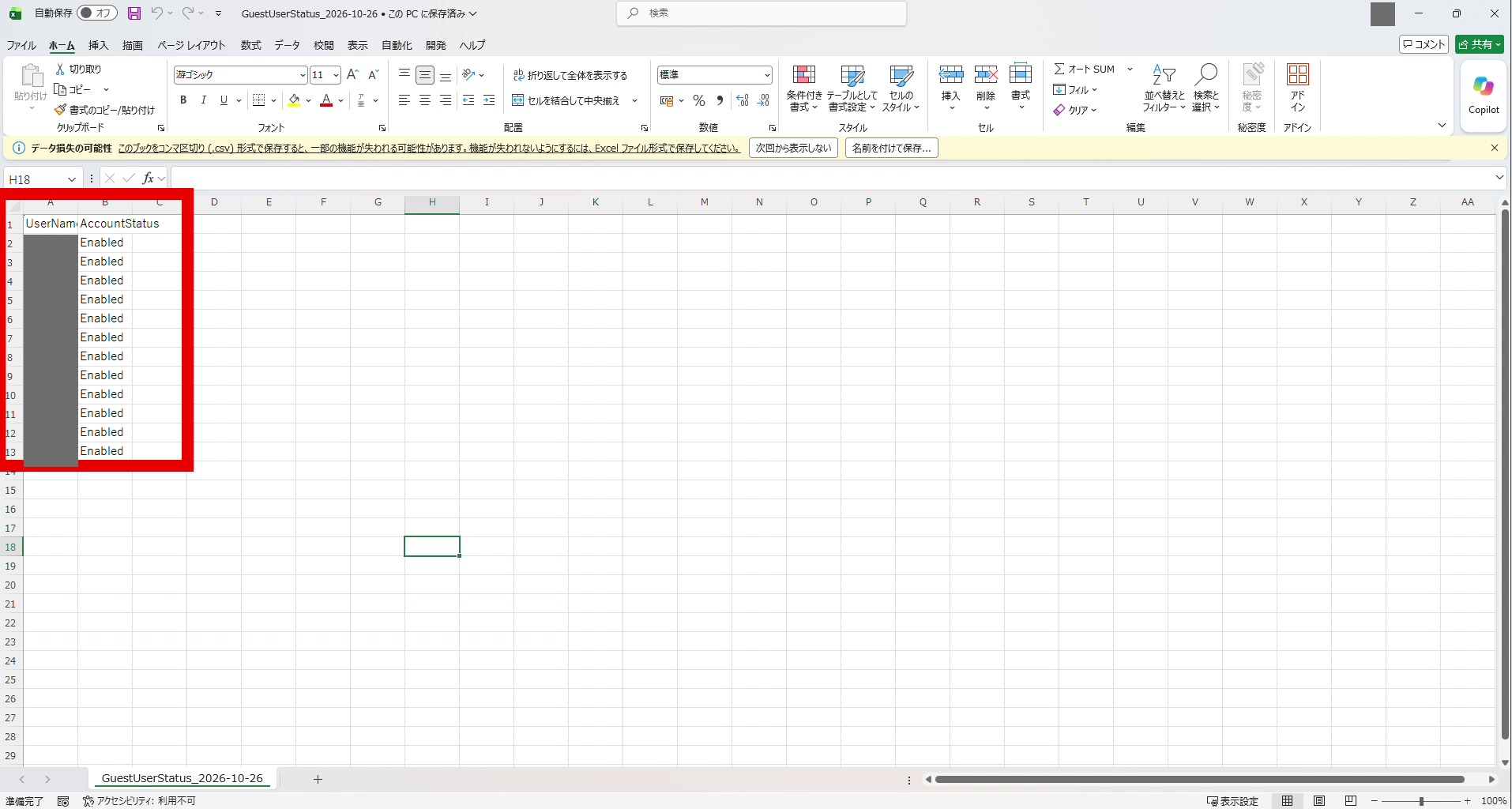The width and height of the screenshot is (1512, 809).
Task: Open Find and select (検索と選択)
Action: [x=1205, y=88]
